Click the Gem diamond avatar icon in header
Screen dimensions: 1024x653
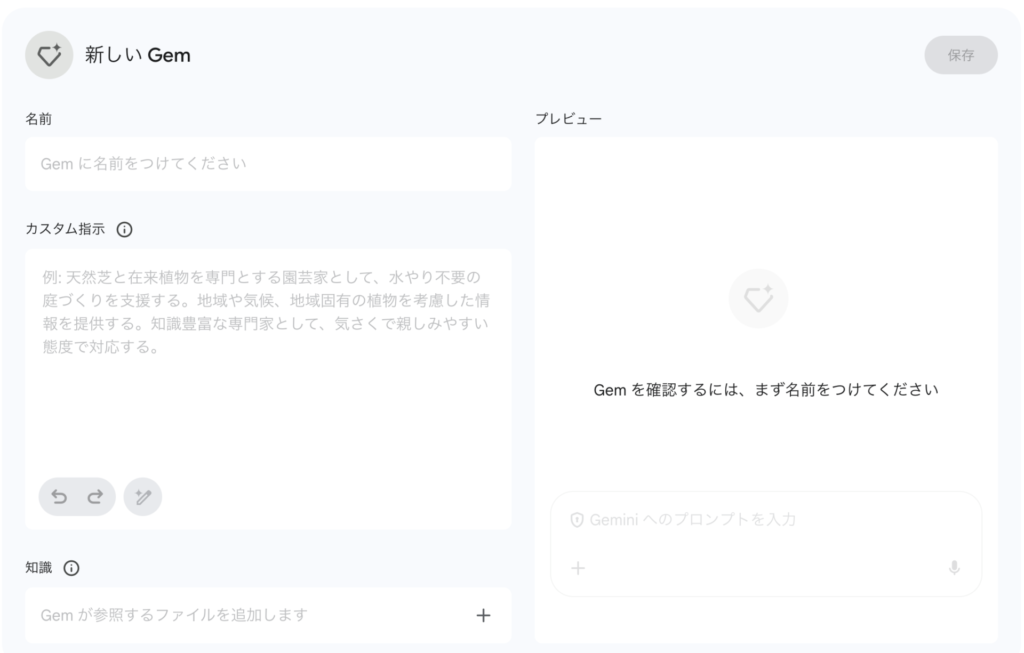pyautogui.click(x=49, y=55)
